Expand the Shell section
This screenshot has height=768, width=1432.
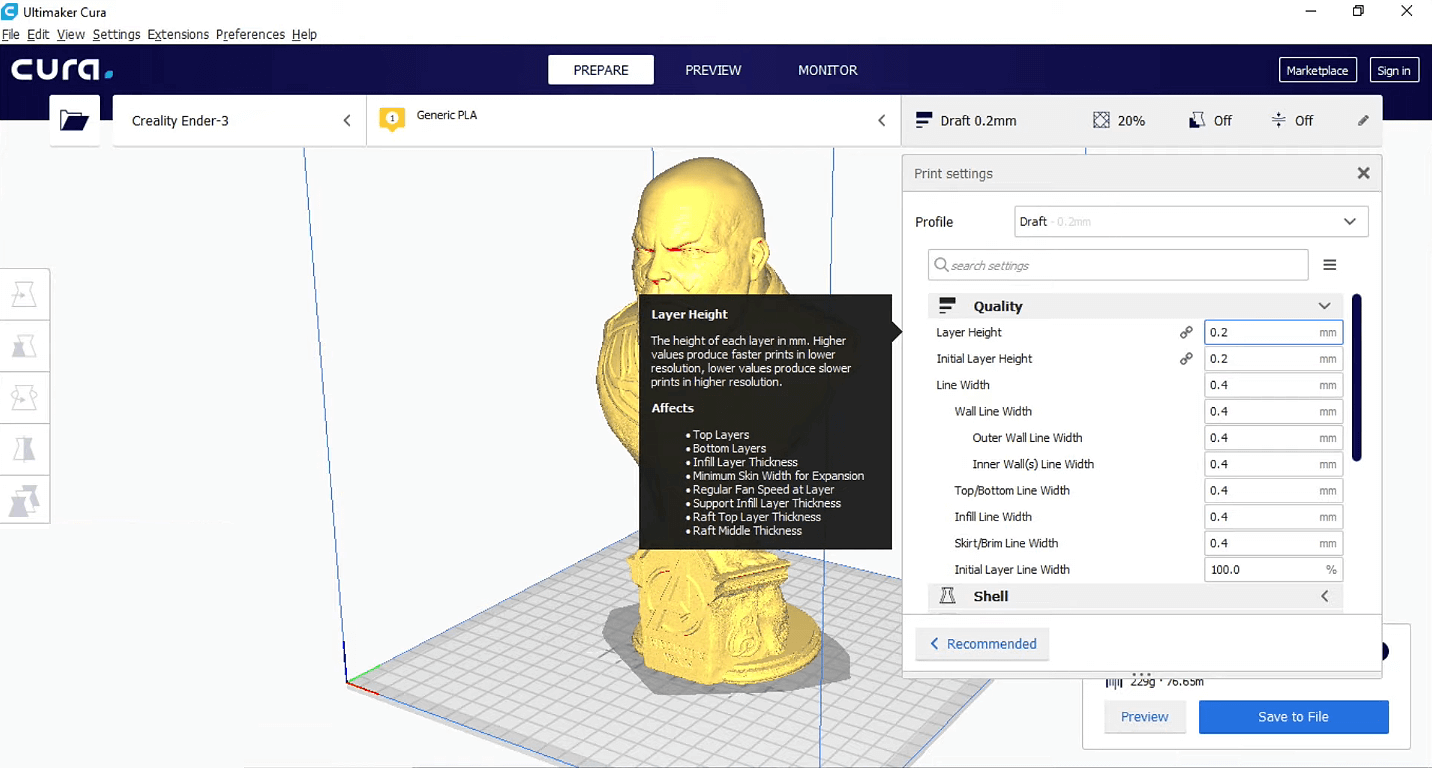click(x=1324, y=596)
